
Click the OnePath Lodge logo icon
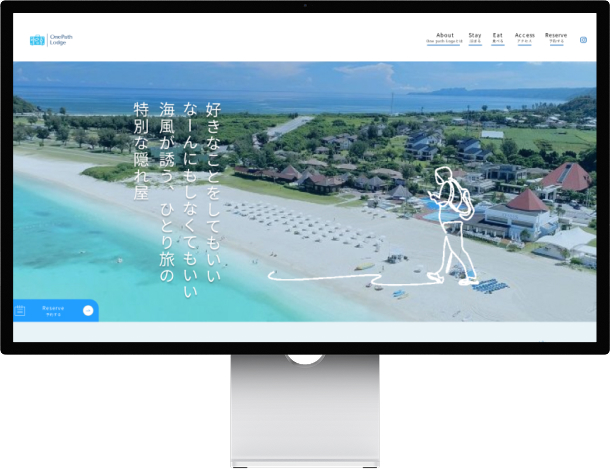pyautogui.click(x=37, y=41)
